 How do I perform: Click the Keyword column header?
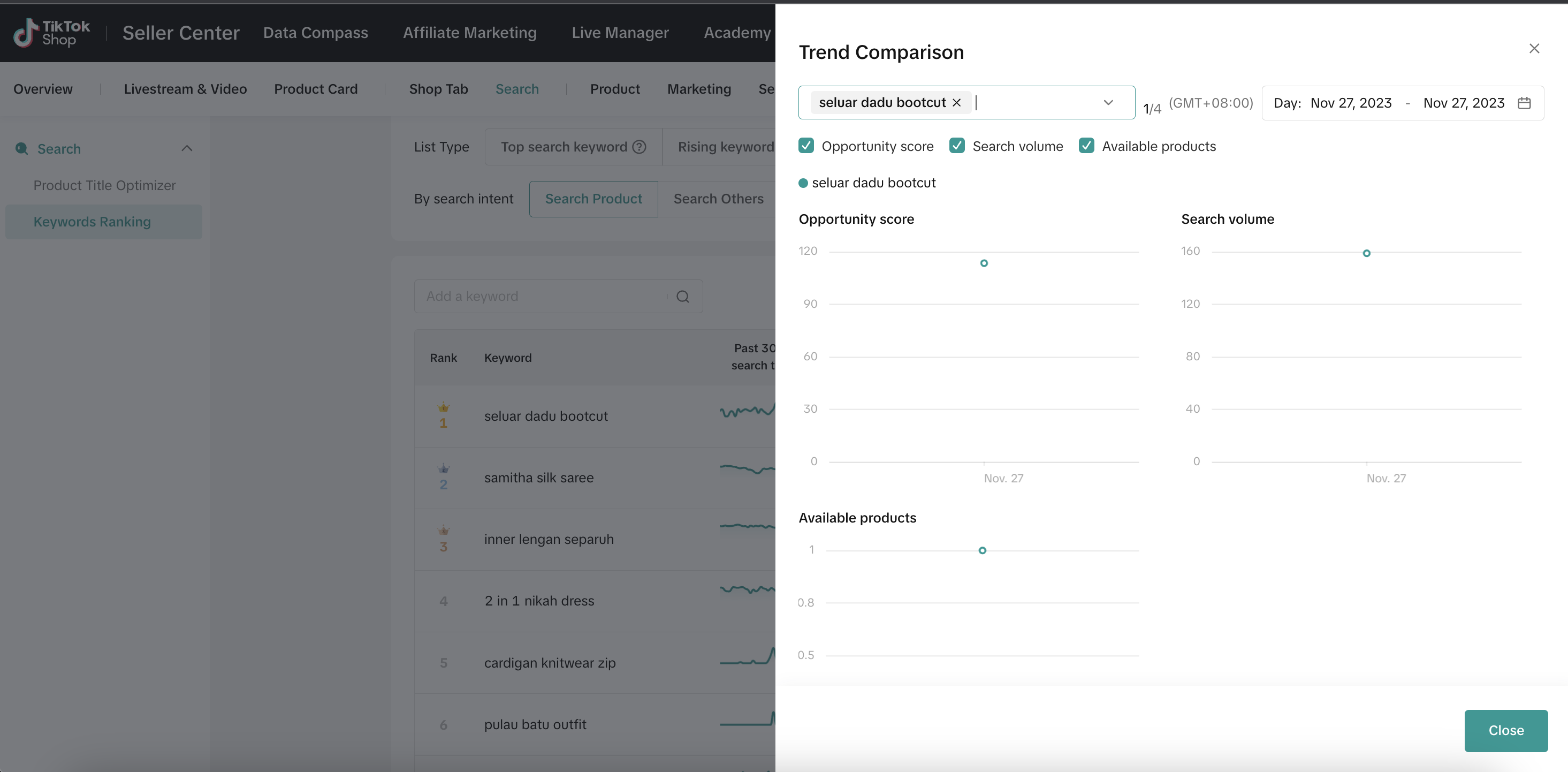click(x=508, y=358)
